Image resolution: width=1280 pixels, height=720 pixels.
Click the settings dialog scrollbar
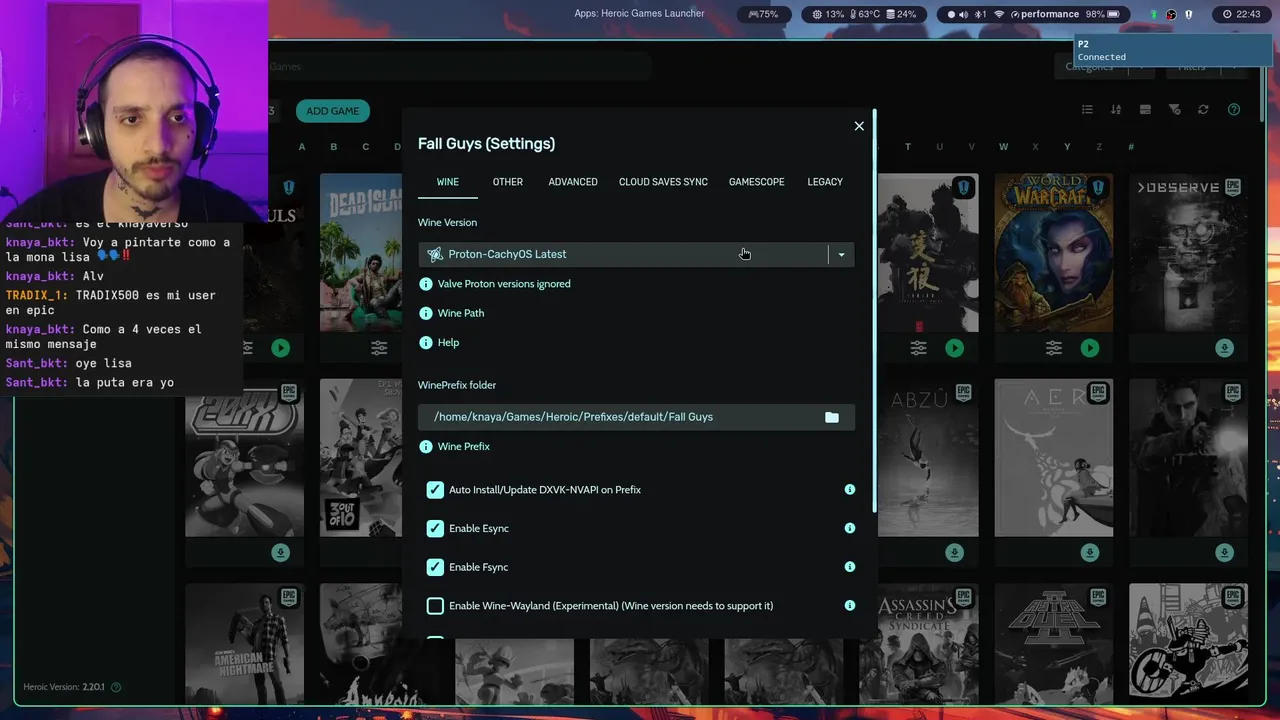[875, 311]
